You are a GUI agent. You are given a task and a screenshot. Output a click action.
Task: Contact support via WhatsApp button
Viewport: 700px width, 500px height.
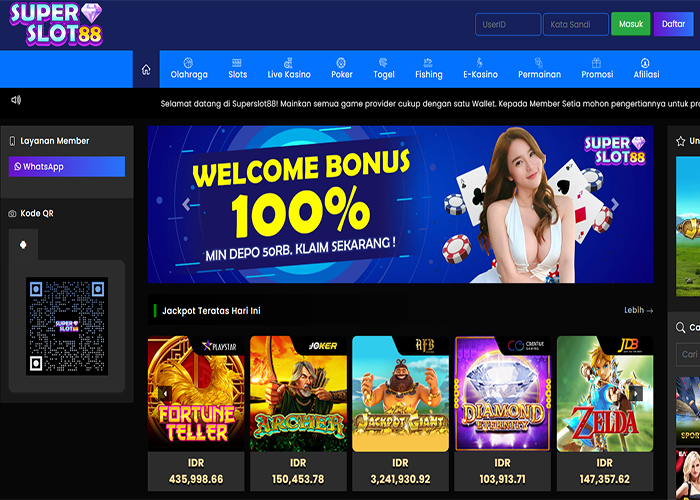pos(67,167)
